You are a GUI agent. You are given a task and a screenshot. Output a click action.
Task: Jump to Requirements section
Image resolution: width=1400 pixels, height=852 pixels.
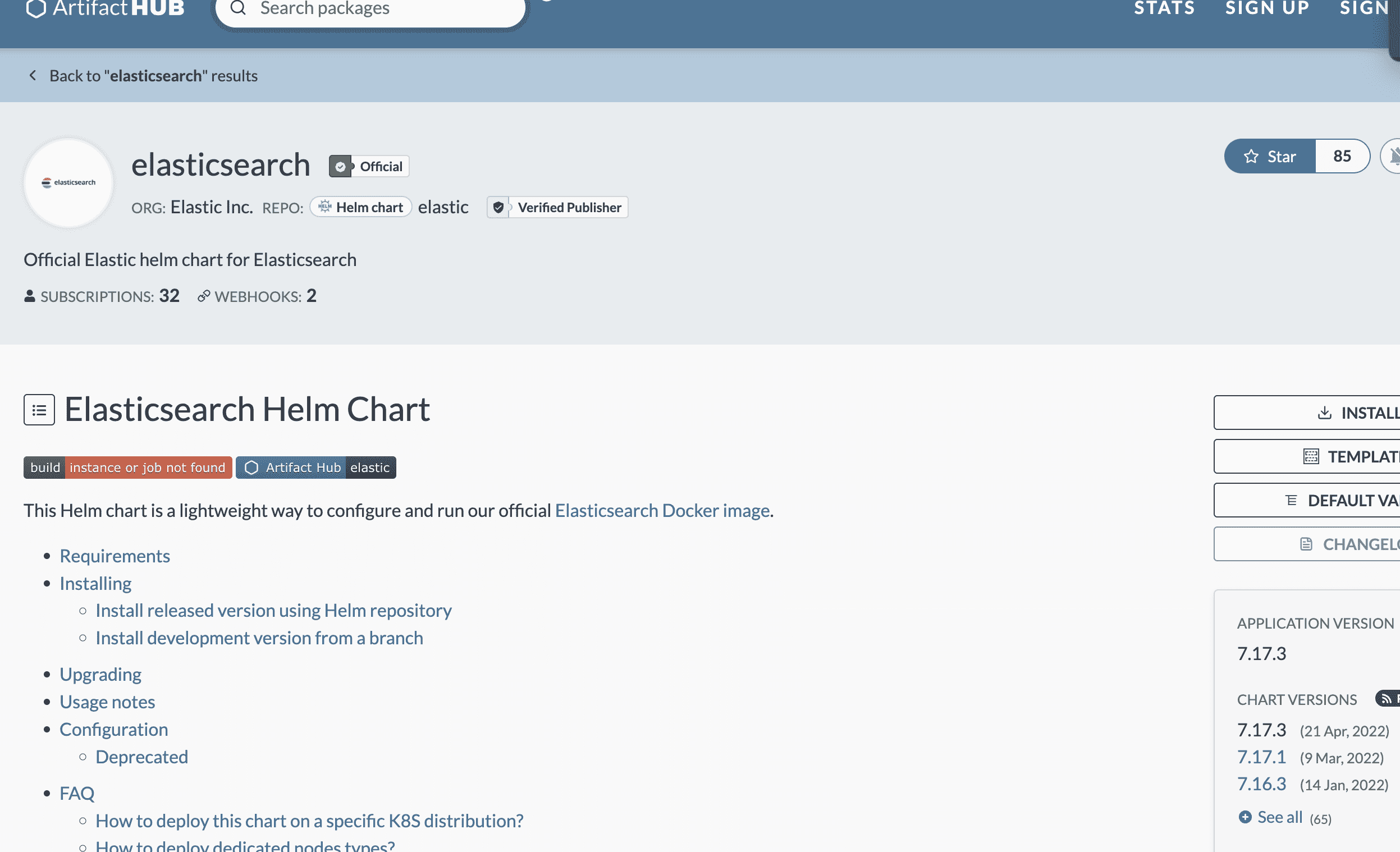(x=115, y=556)
